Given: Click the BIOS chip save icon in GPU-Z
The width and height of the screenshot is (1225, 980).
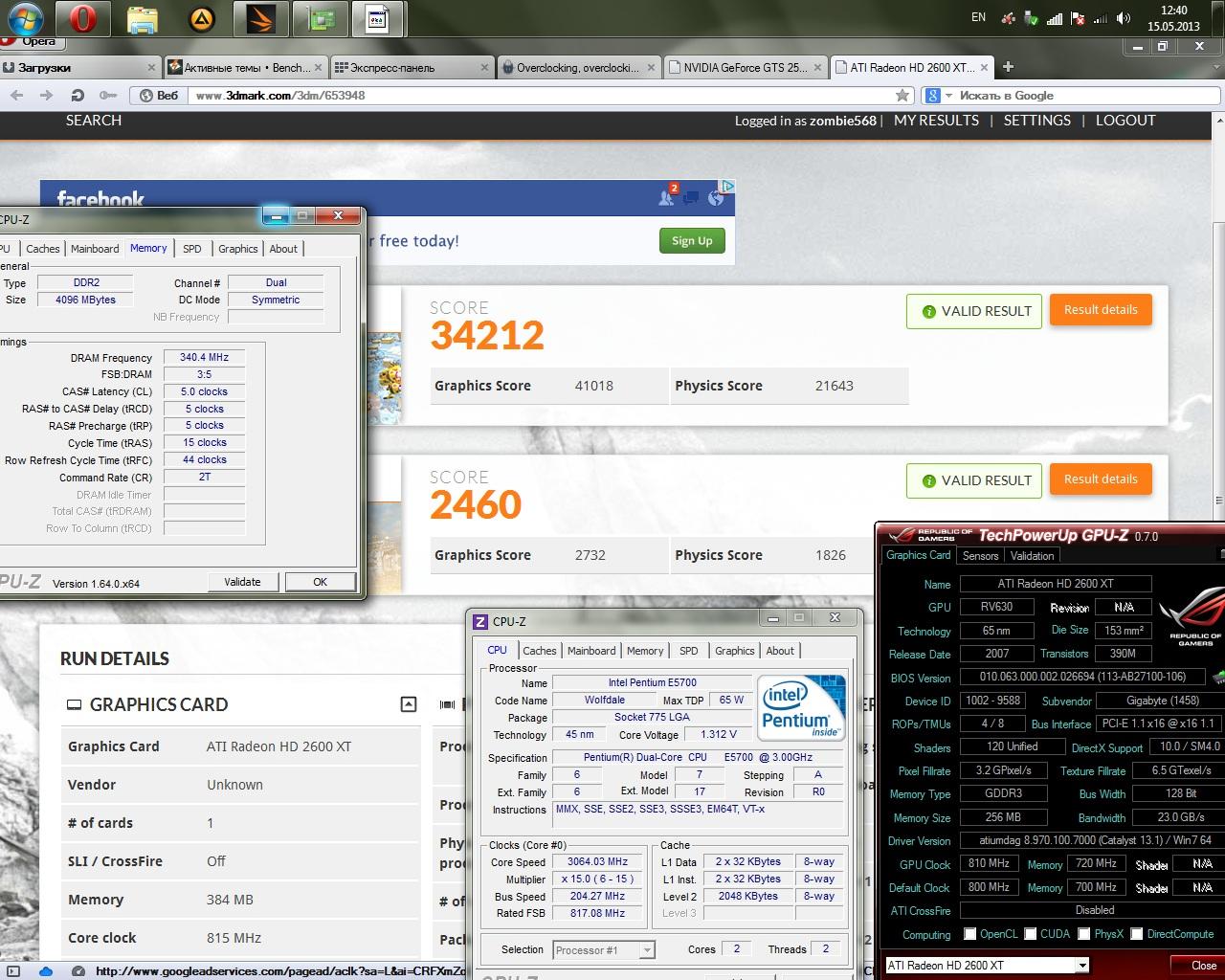Looking at the screenshot, I should 1218,678.
